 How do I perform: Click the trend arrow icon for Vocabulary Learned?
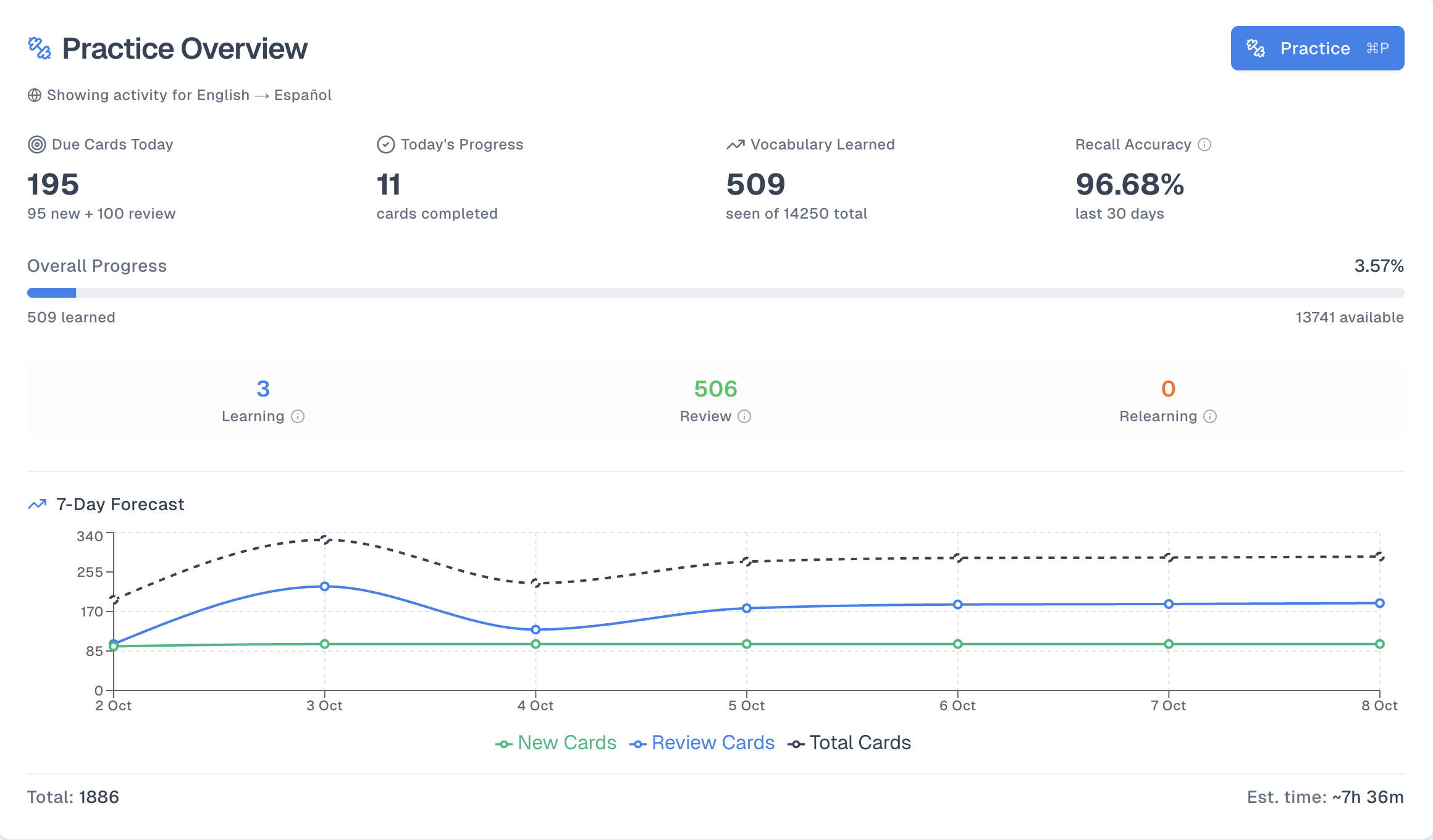pyautogui.click(x=734, y=144)
